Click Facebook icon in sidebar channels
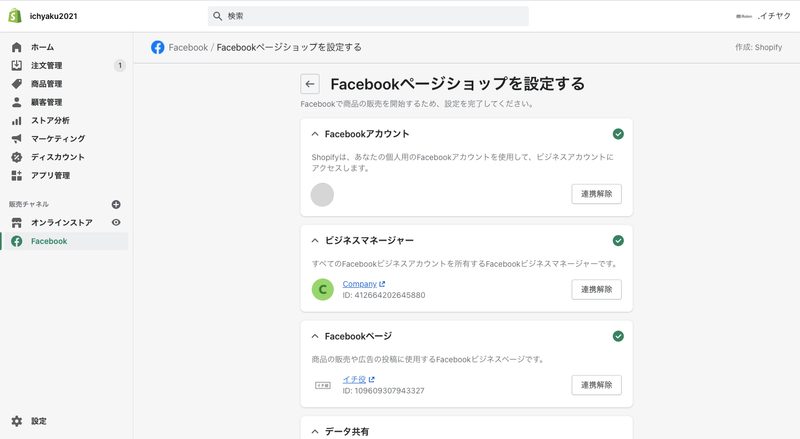Screen dimensions: 800x439 (x=16, y=241)
